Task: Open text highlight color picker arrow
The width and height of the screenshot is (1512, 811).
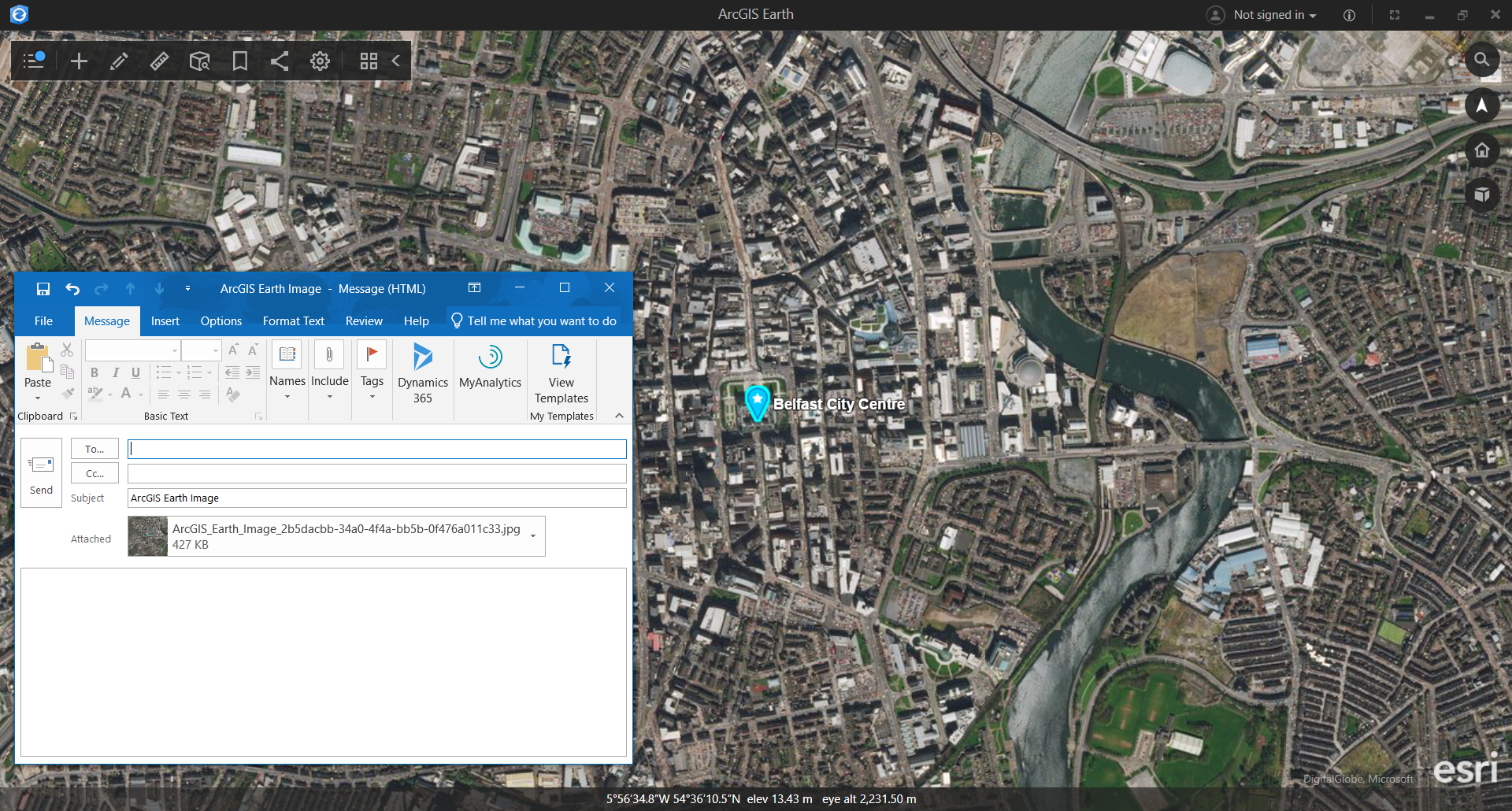Action: coord(110,394)
